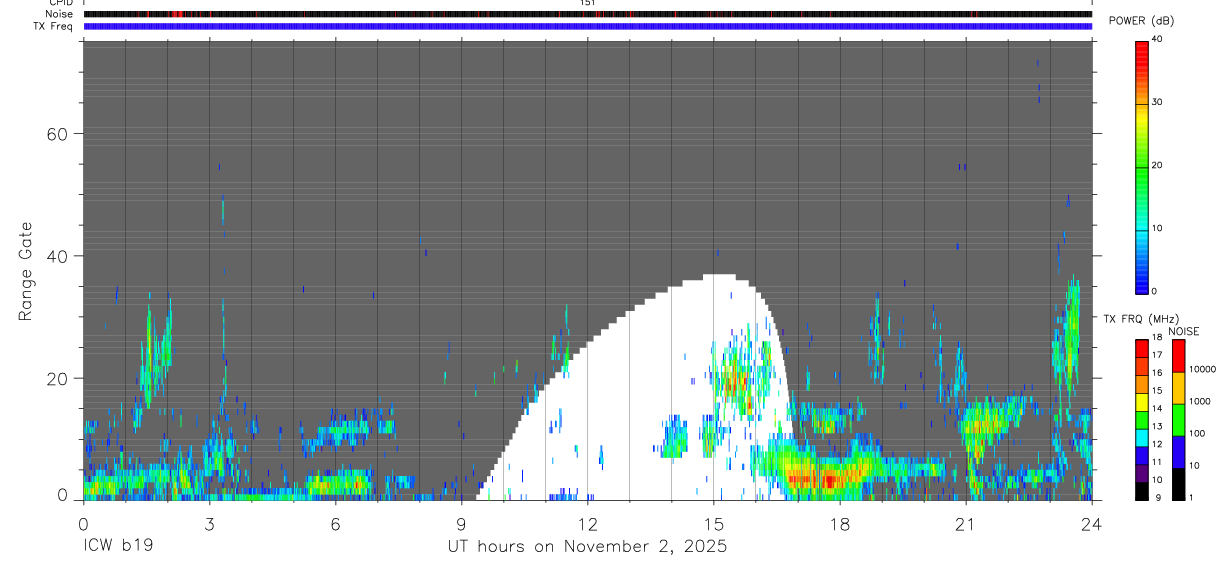
Task: Click the 21 tick on the UT hours axis
Action: 966,524
